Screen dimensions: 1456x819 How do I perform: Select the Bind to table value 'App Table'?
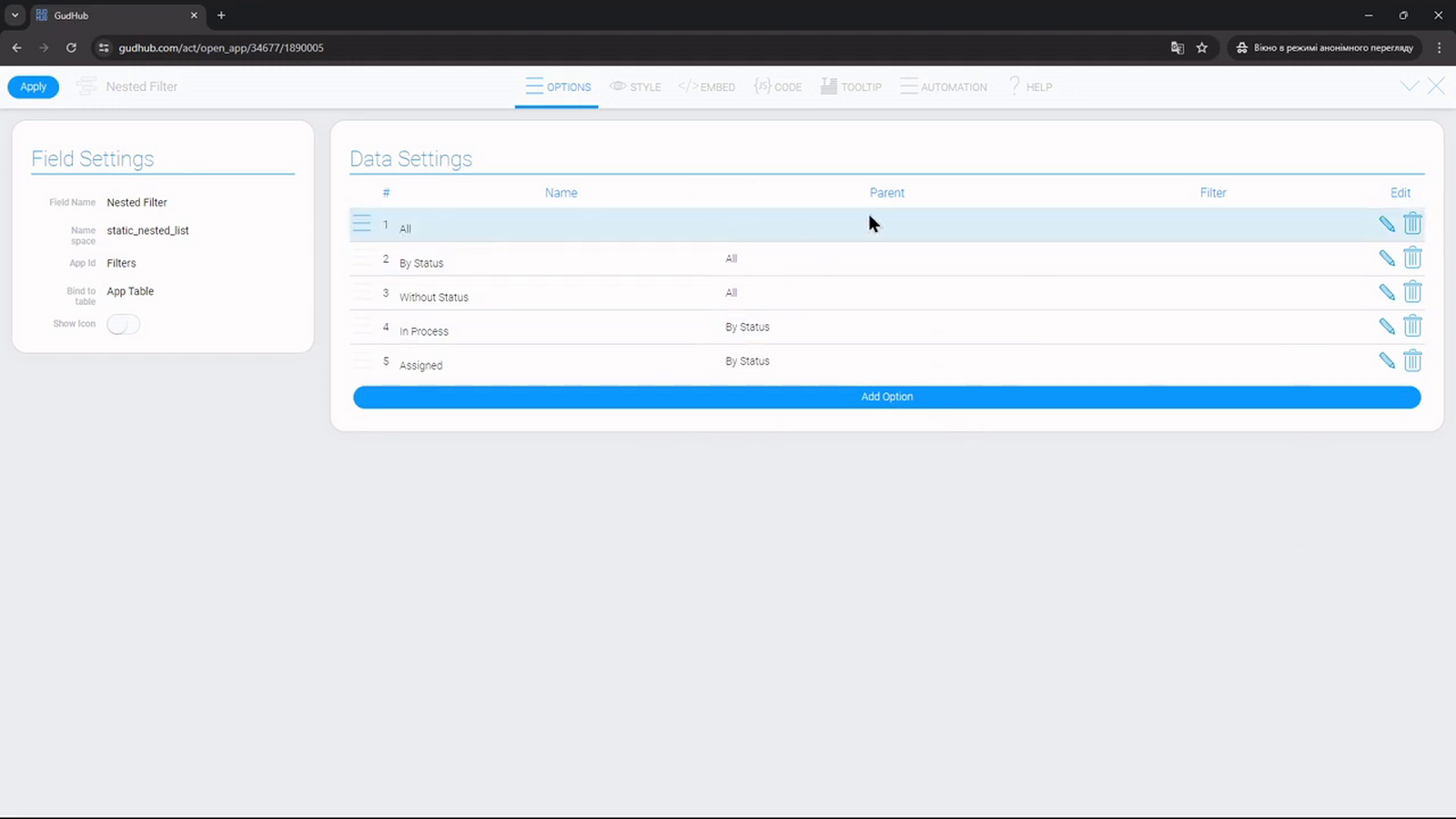pyautogui.click(x=130, y=292)
